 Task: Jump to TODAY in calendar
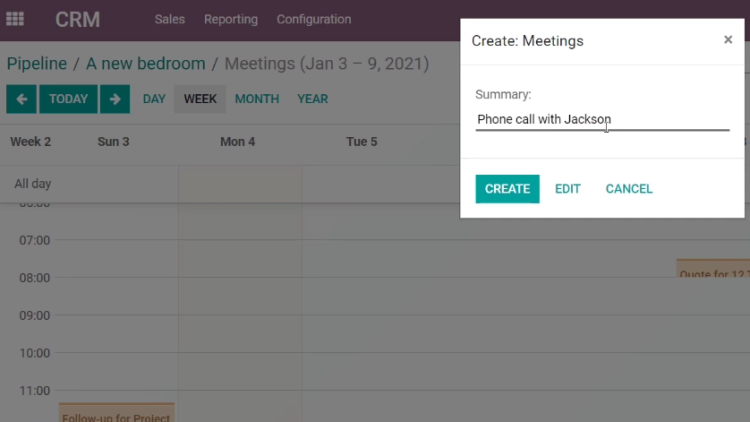pyautogui.click(x=68, y=99)
